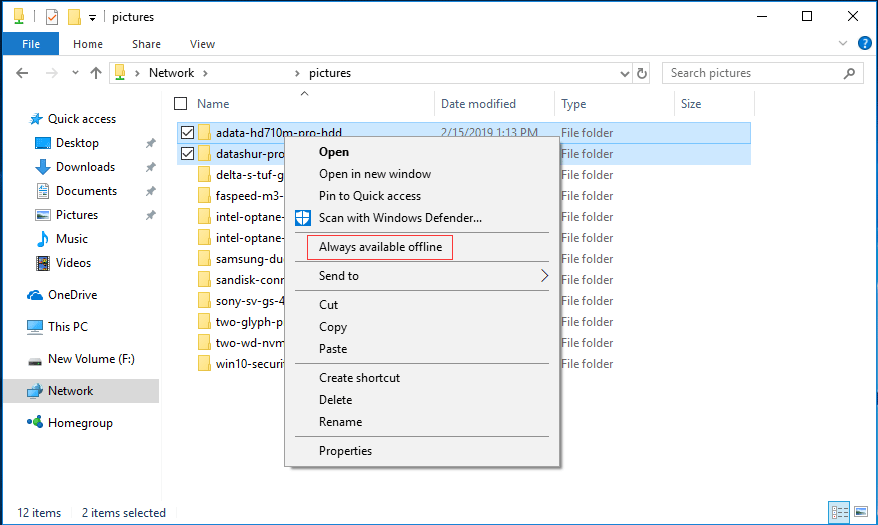878x525 pixels.
Task: Click the Network breadcrumb in address bar
Action: (171, 73)
